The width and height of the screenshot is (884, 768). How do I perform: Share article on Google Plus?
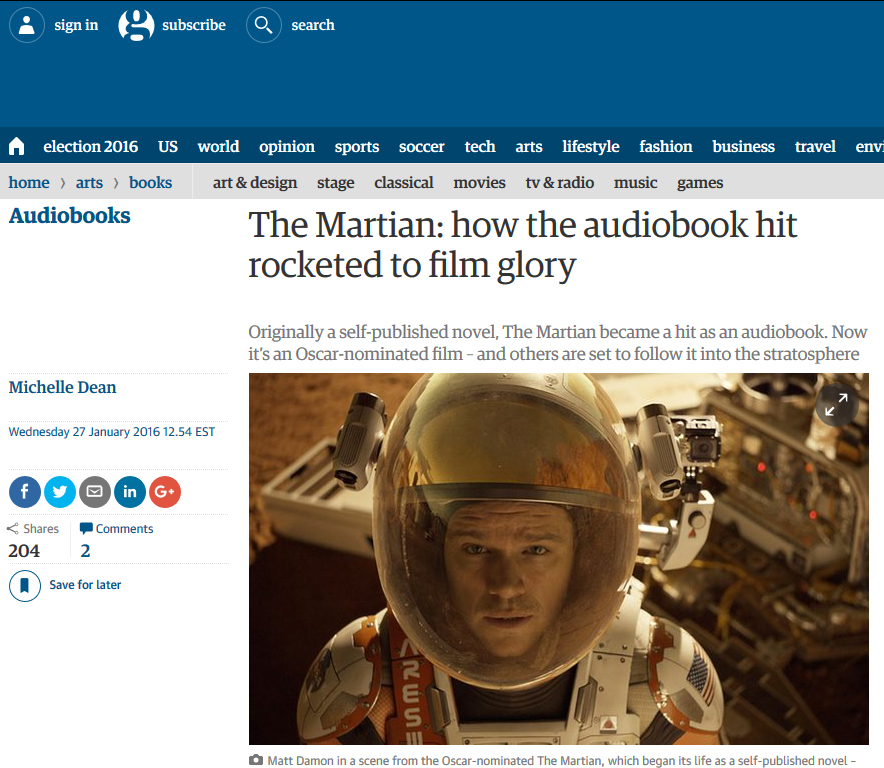coord(165,492)
